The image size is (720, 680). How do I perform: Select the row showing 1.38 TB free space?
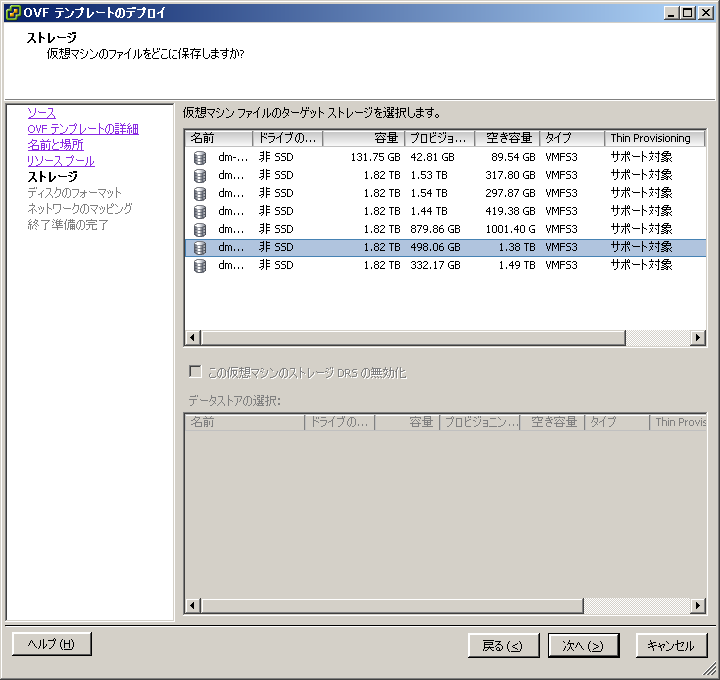coord(445,247)
